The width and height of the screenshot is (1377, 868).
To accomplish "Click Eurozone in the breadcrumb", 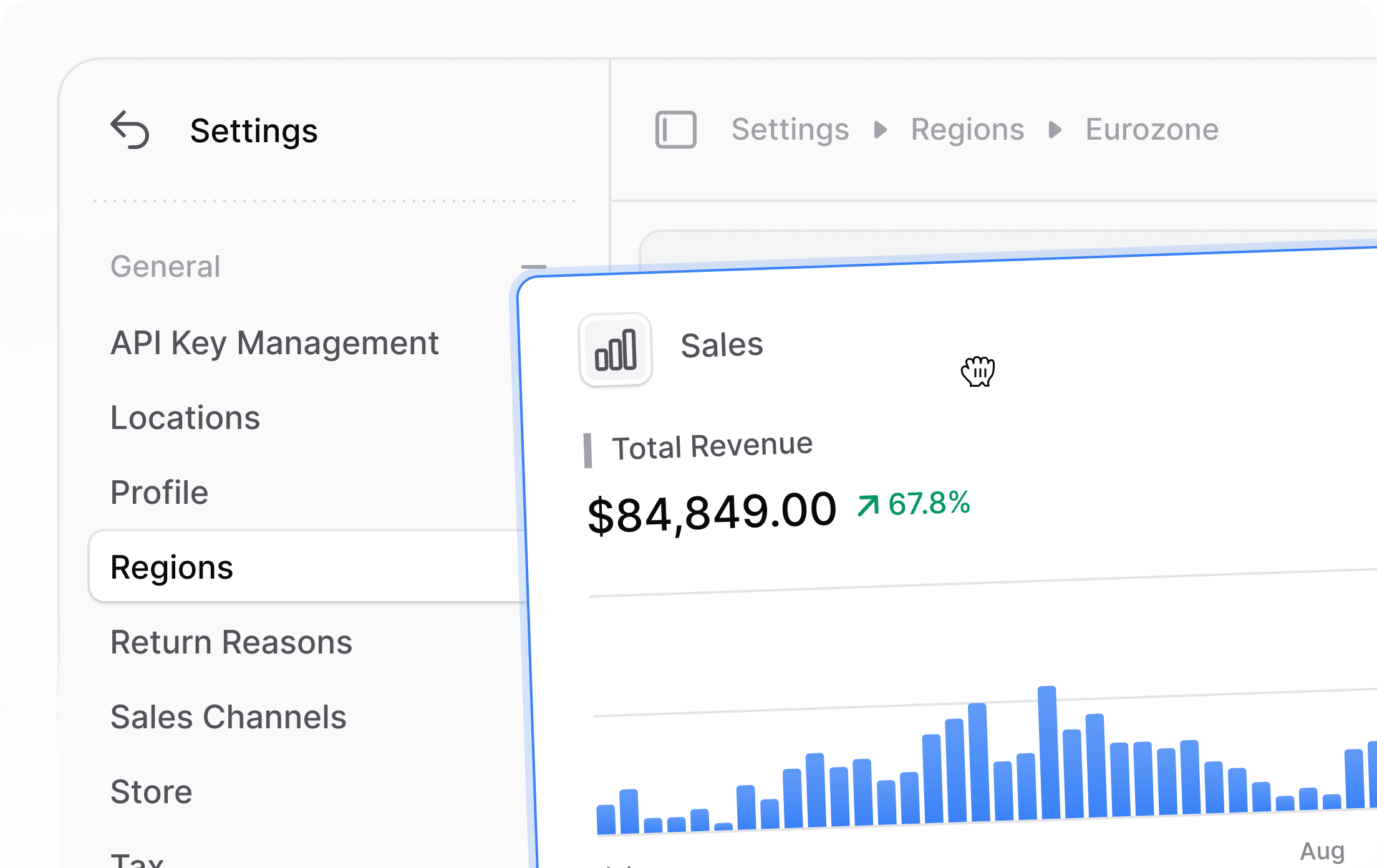I will [1152, 130].
